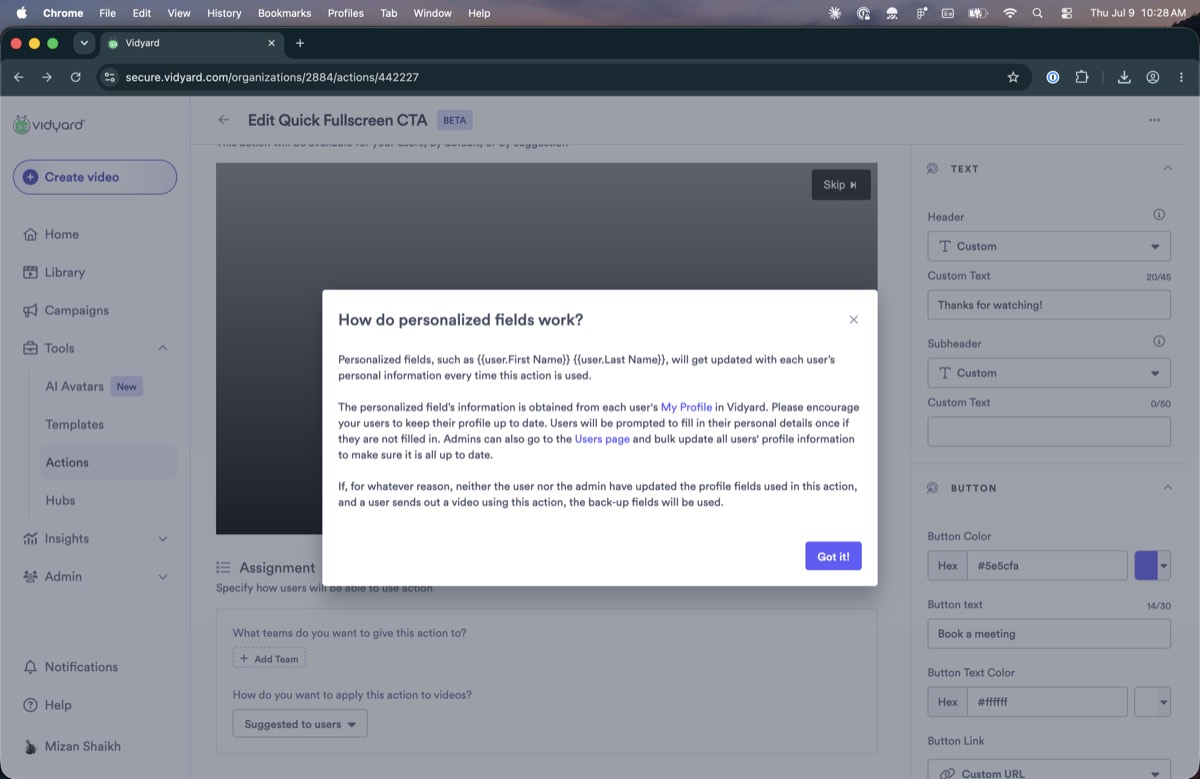Click the BETA badge
Image resolution: width=1200 pixels, height=779 pixels.
455,120
